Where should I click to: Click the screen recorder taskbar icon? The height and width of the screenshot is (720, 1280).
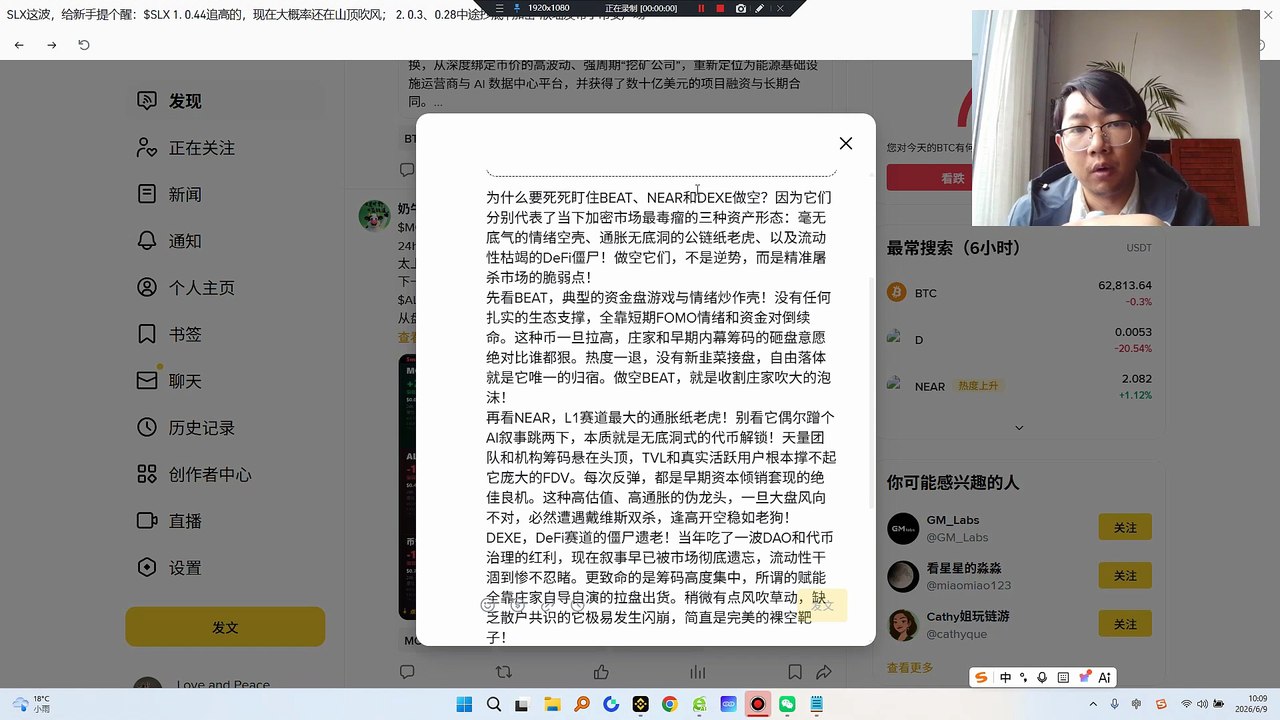tap(758, 705)
